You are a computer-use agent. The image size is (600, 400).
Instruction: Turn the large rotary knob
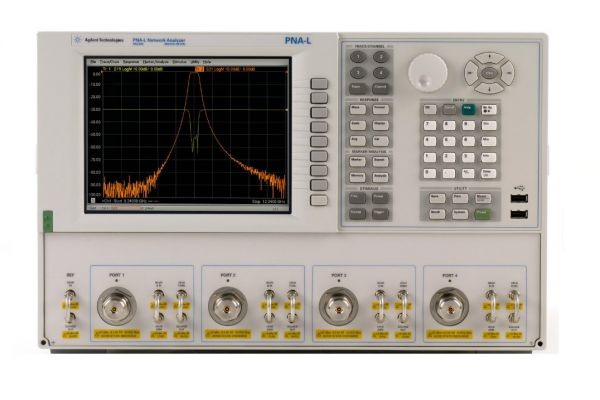[x=430, y=70]
